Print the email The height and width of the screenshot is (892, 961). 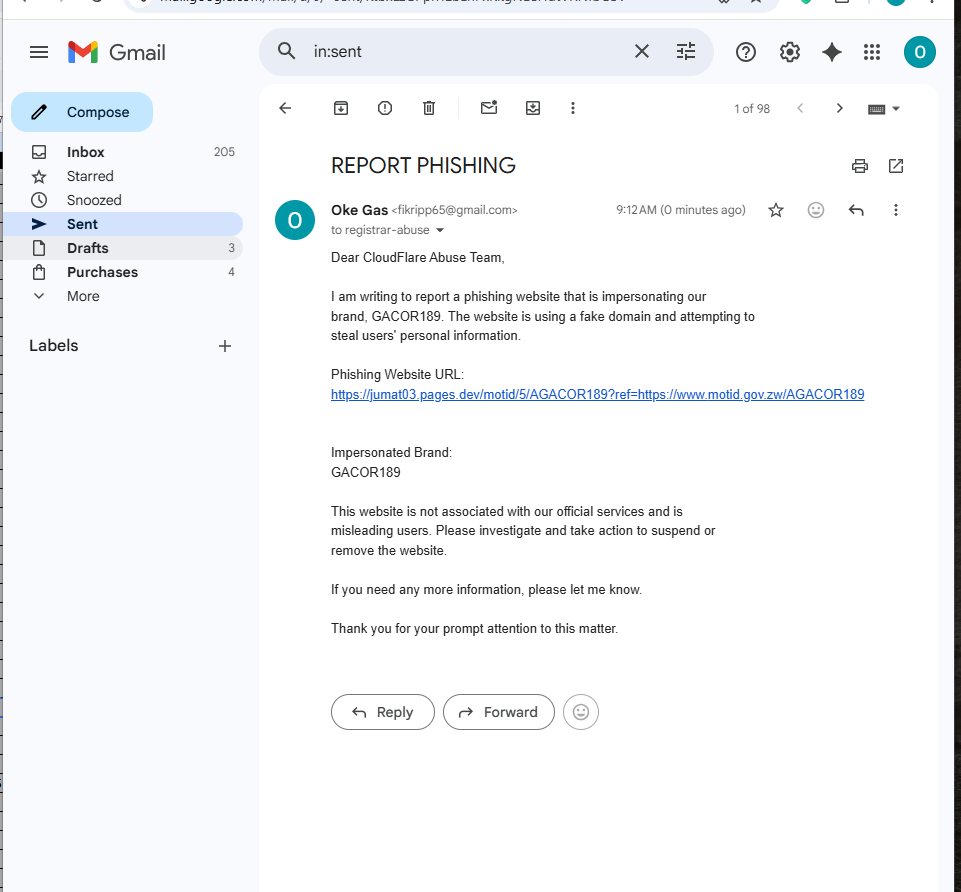coord(860,166)
